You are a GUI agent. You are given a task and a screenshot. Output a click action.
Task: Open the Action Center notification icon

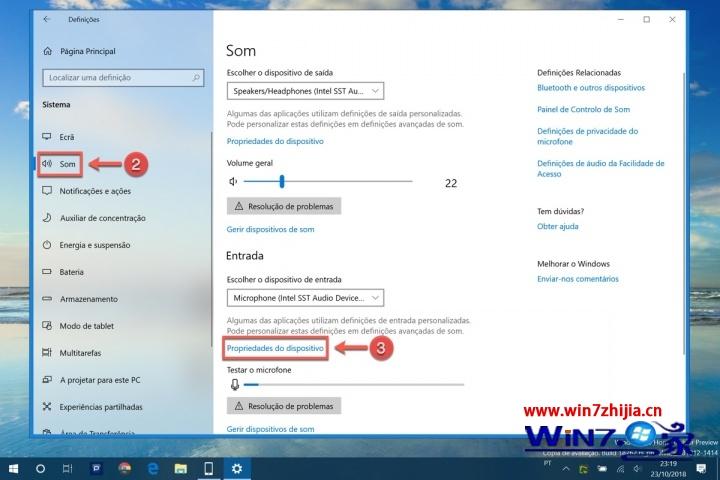pyautogui.click(x=701, y=469)
